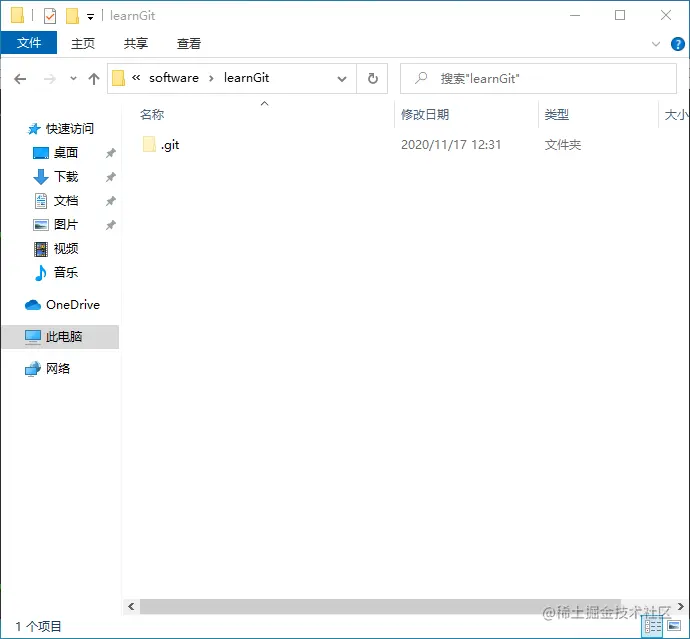This screenshot has height=639, width=690.
Task: Switch to the 共享 ribbon tab
Action: point(136,43)
